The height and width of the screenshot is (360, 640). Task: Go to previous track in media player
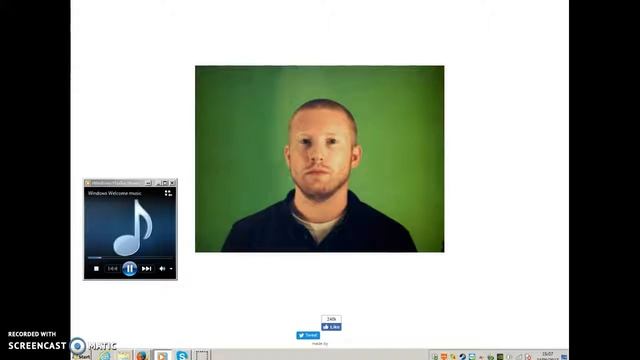[113, 269]
